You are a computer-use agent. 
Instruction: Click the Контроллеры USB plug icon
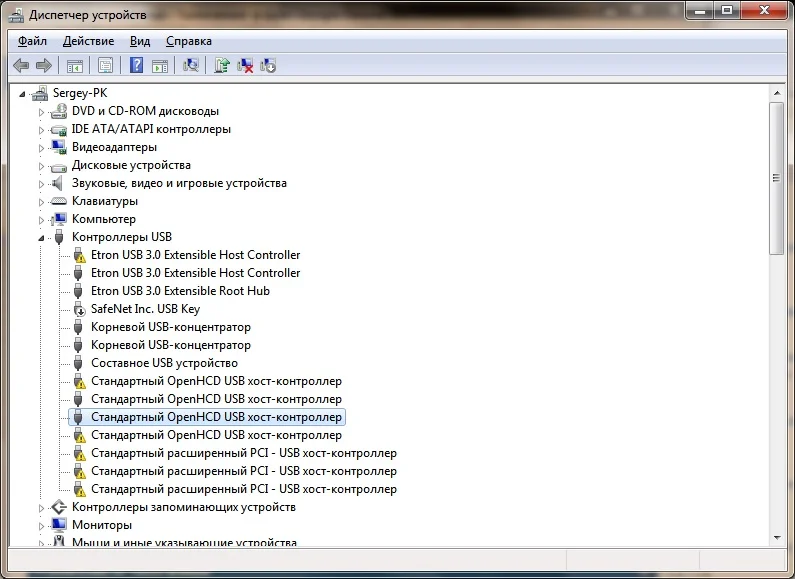tap(59, 237)
